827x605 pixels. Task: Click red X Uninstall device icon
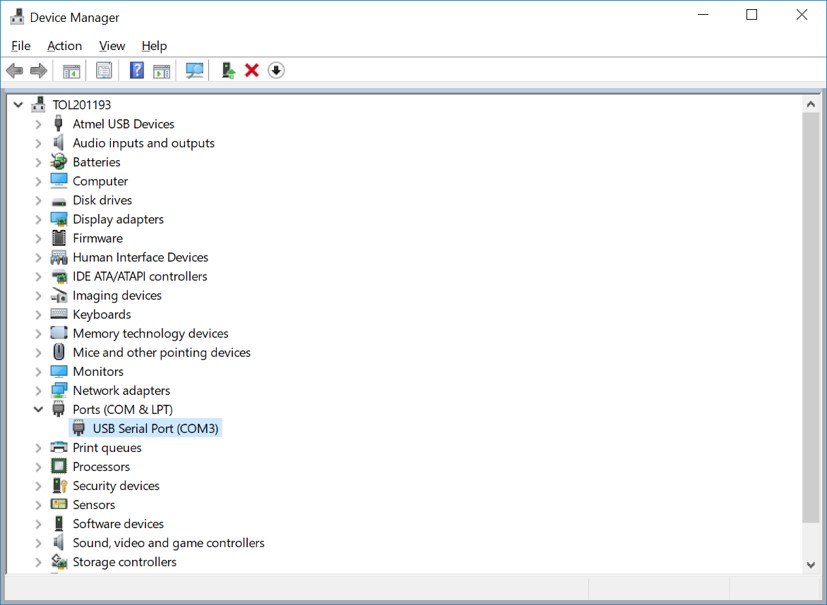[252, 70]
